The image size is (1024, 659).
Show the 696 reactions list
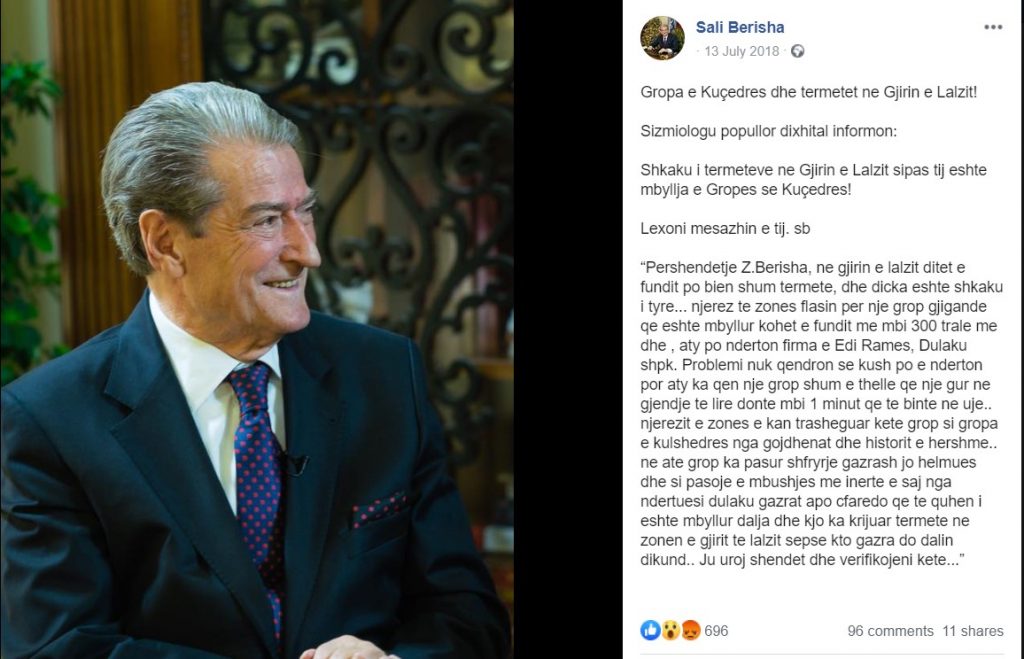coord(716,631)
